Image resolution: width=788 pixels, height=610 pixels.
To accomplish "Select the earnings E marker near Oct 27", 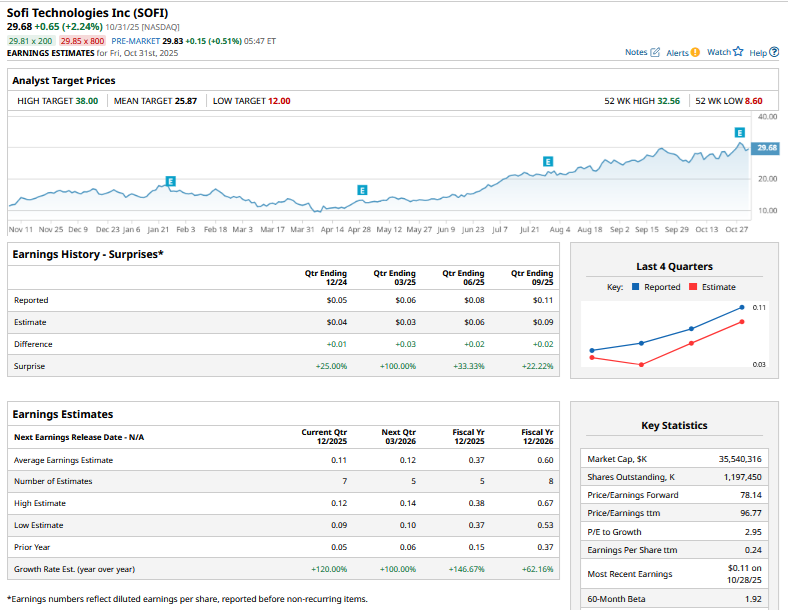I will [x=740, y=132].
